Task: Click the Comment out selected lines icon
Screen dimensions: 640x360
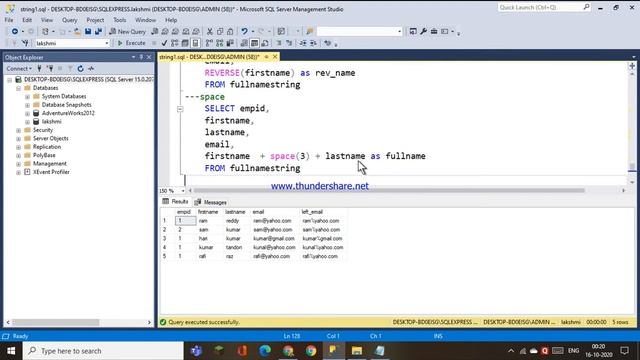Action: (279, 43)
